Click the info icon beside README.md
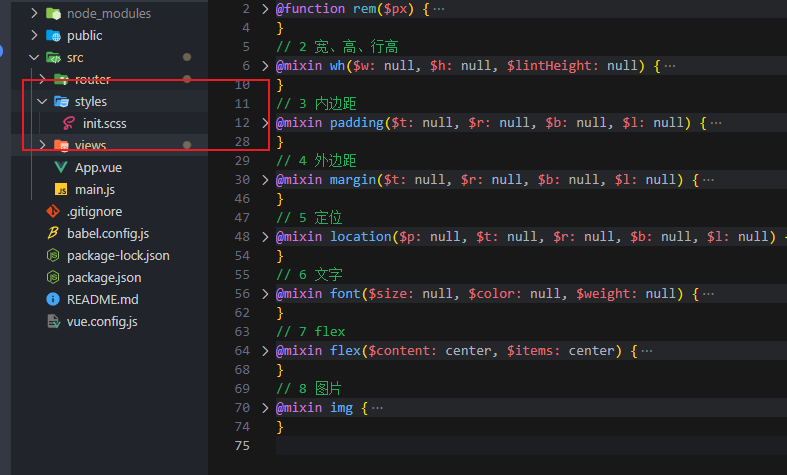This screenshot has width=787, height=475. [x=53, y=299]
